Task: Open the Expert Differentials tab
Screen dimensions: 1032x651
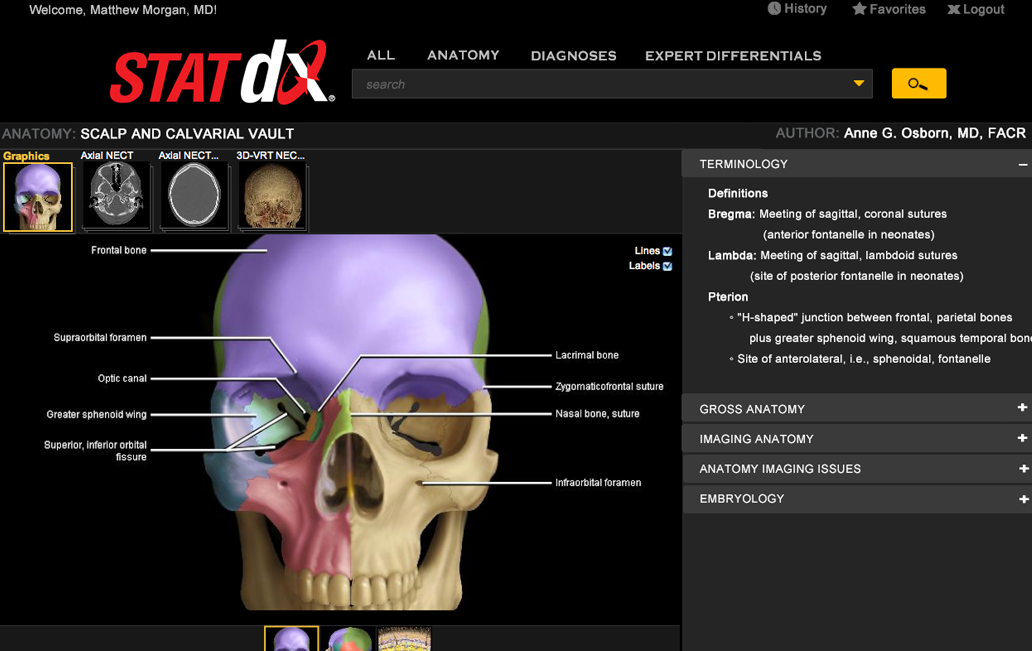Action: (733, 56)
